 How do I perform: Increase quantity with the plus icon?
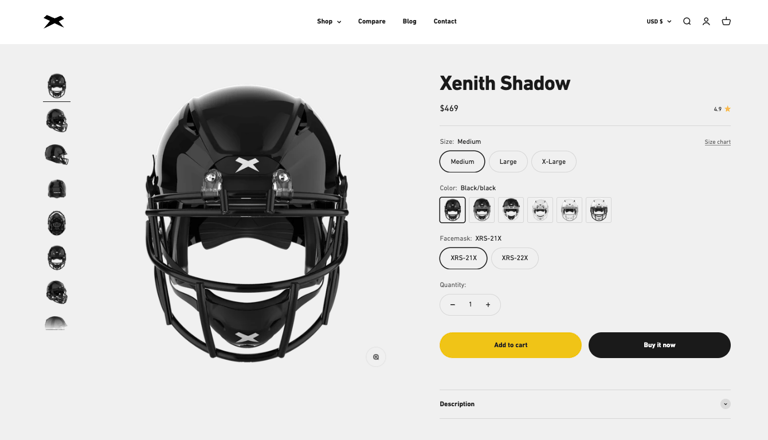[x=488, y=305]
